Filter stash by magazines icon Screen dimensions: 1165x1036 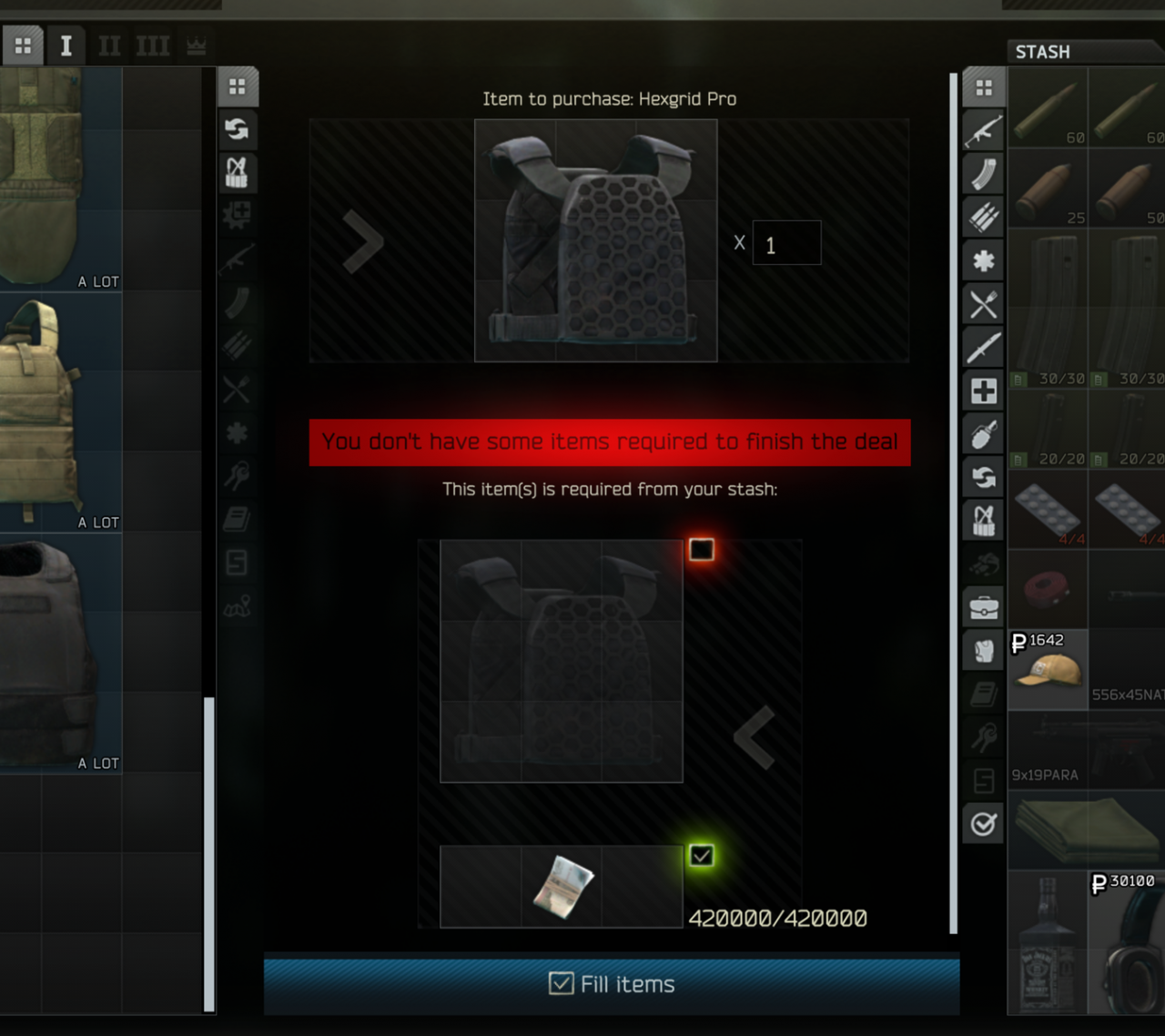click(983, 174)
